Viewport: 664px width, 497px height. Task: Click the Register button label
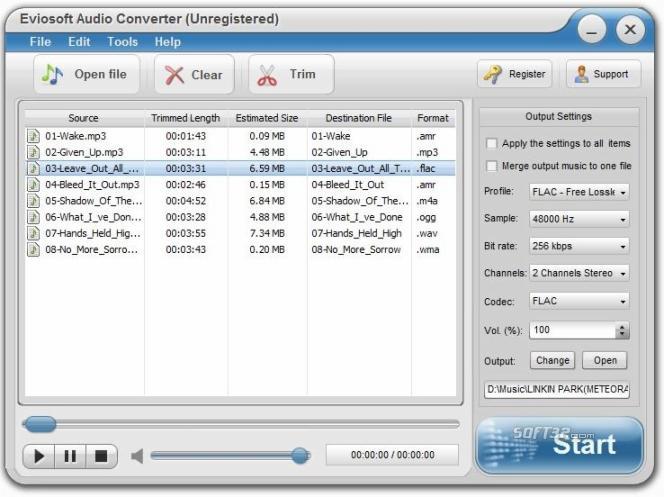[x=527, y=74]
